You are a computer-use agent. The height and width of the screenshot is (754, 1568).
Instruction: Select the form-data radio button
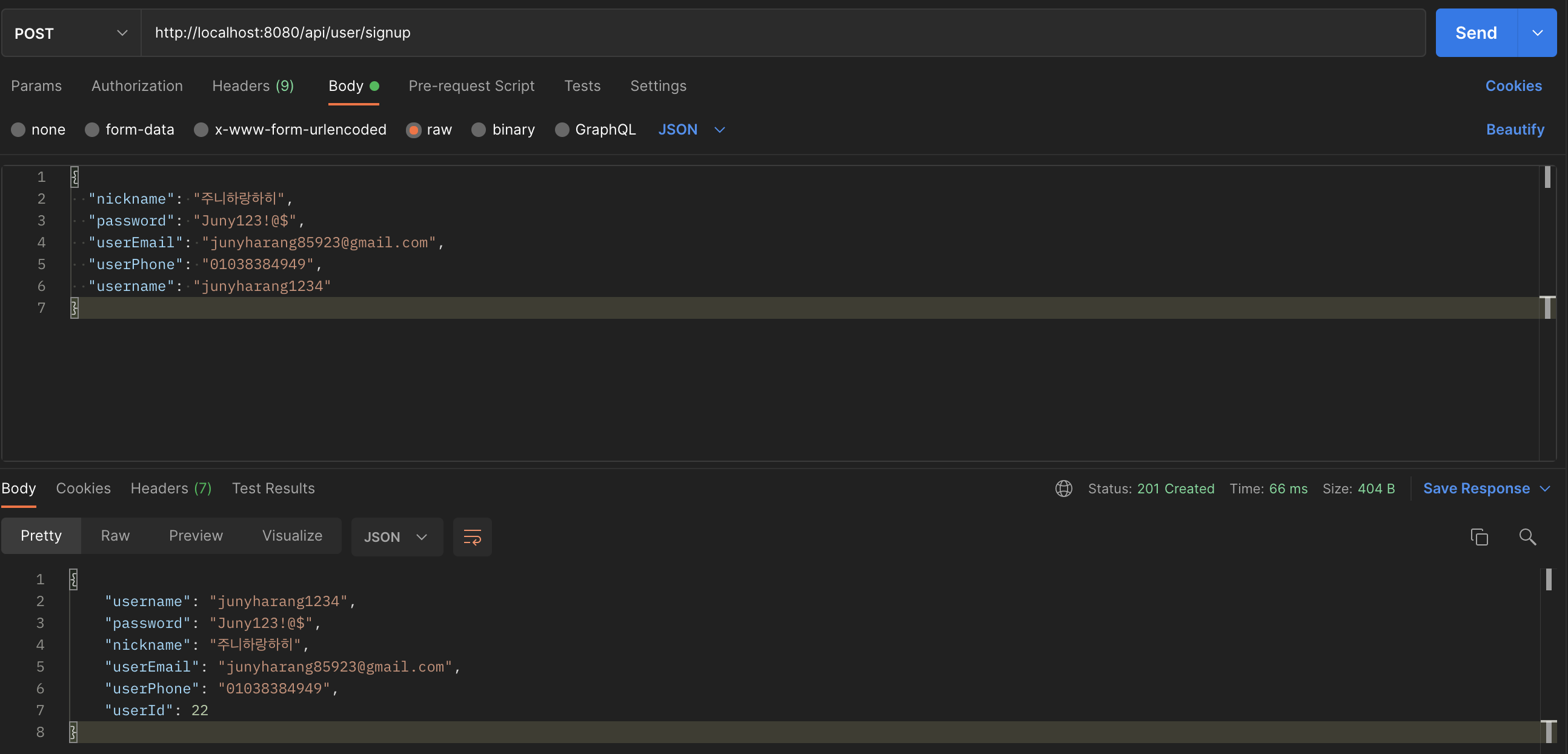92,130
